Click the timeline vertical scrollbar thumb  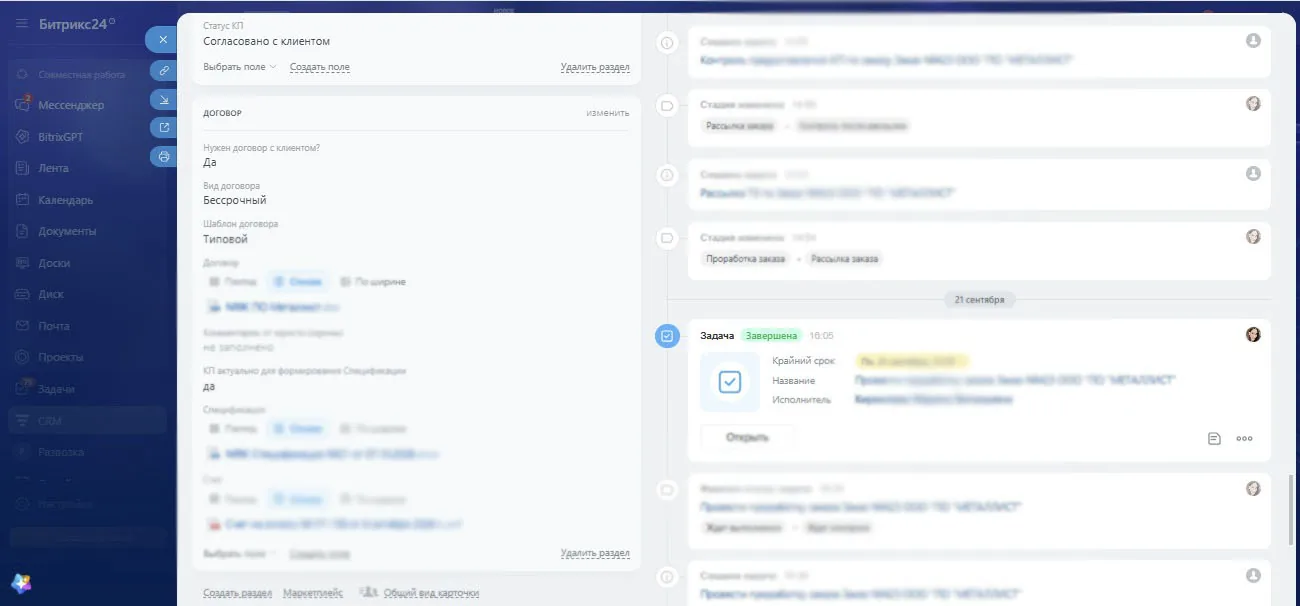pos(1293,510)
